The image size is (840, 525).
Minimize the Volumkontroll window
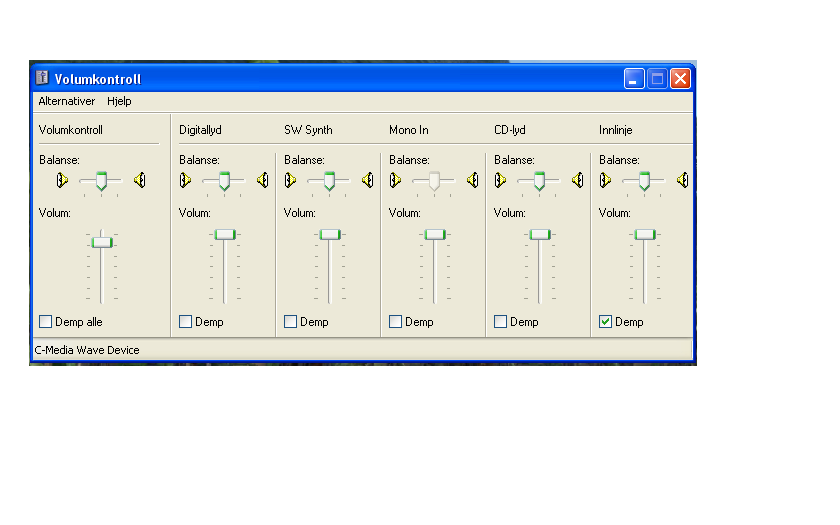click(634, 79)
